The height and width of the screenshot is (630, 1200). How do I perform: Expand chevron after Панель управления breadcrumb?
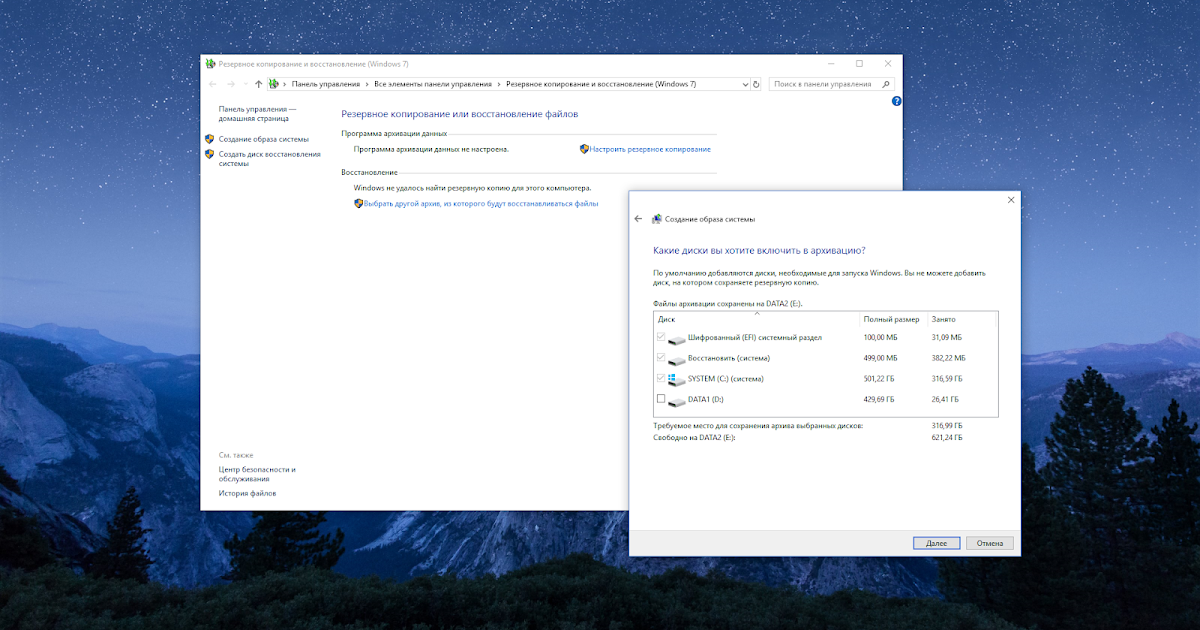coord(367,84)
